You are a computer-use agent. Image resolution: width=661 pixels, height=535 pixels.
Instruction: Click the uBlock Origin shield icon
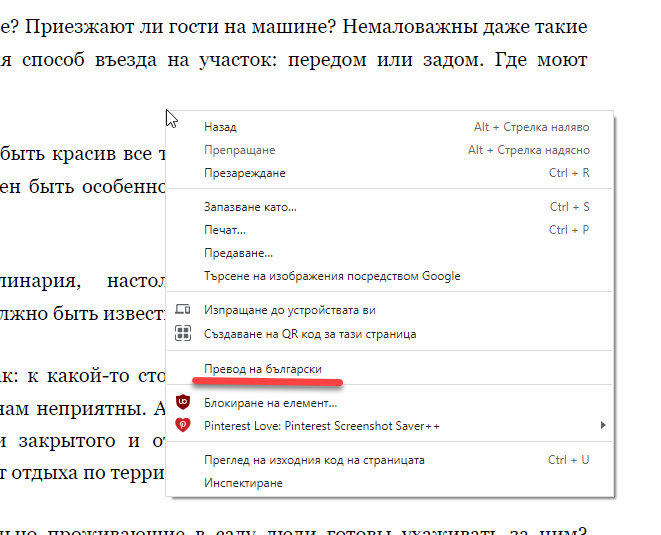pos(183,402)
